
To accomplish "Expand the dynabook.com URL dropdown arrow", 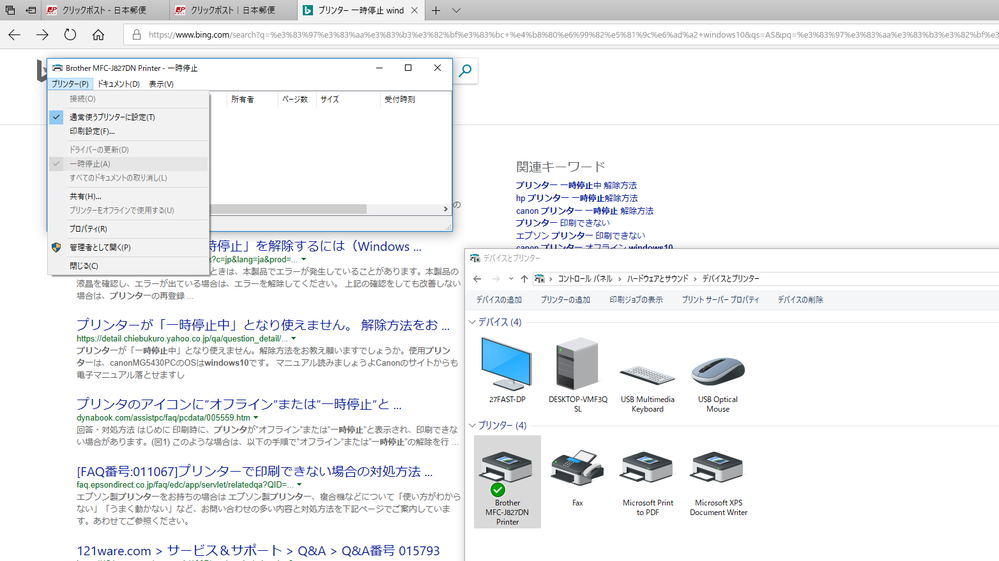I will pos(256,418).
